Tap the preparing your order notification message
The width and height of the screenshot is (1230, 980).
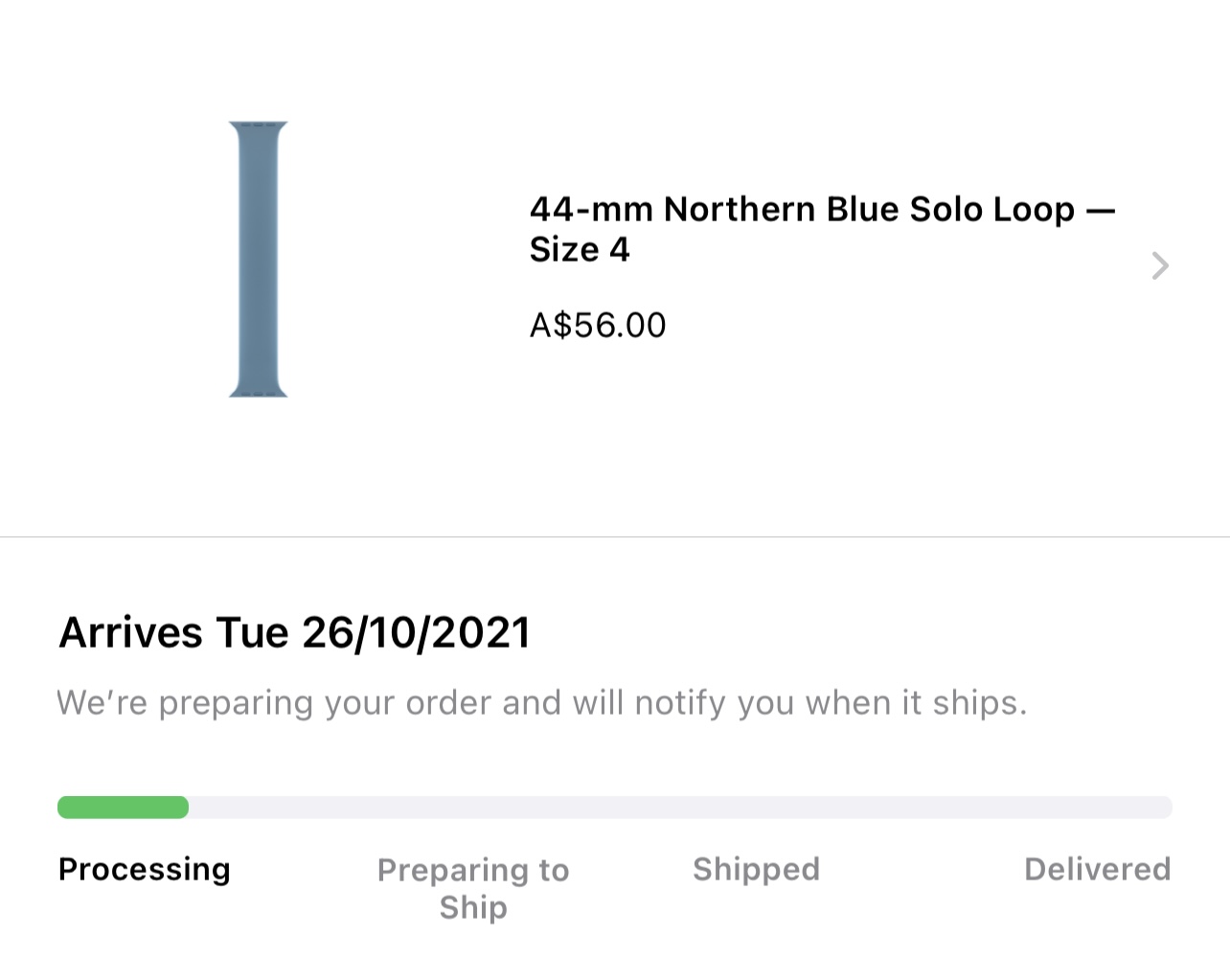pyautogui.click(x=541, y=703)
